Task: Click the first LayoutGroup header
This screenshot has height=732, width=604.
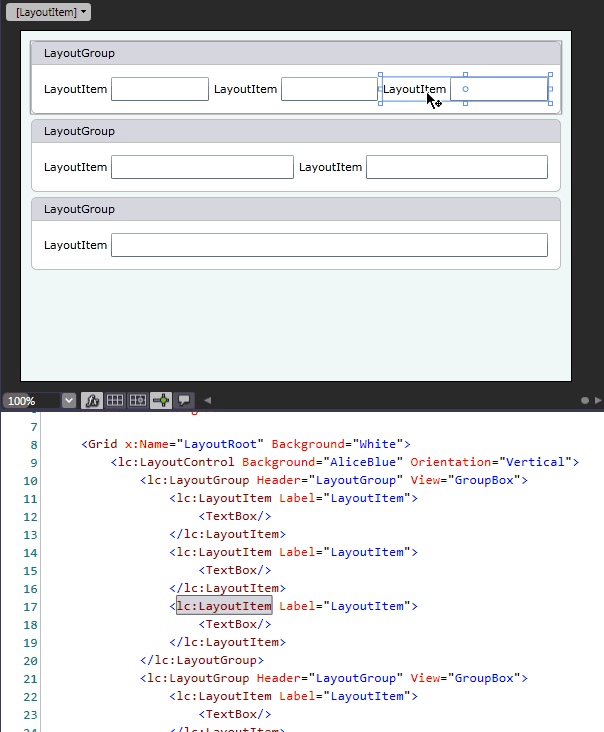Action: coord(295,54)
